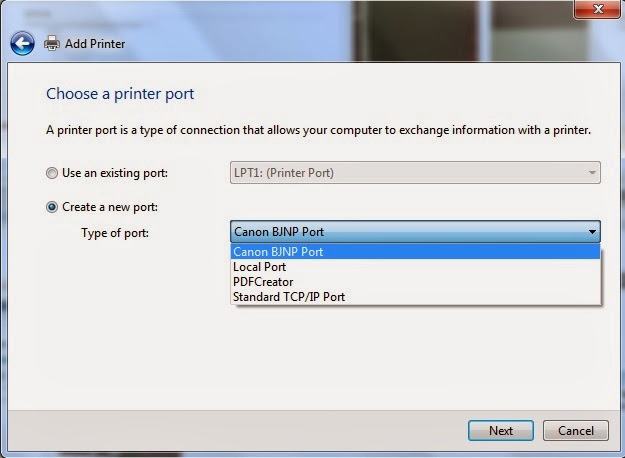Click the Type of port dropdown arrow
The height and width of the screenshot is (458, 625).
pyautogui.click(x=592, y=232)
